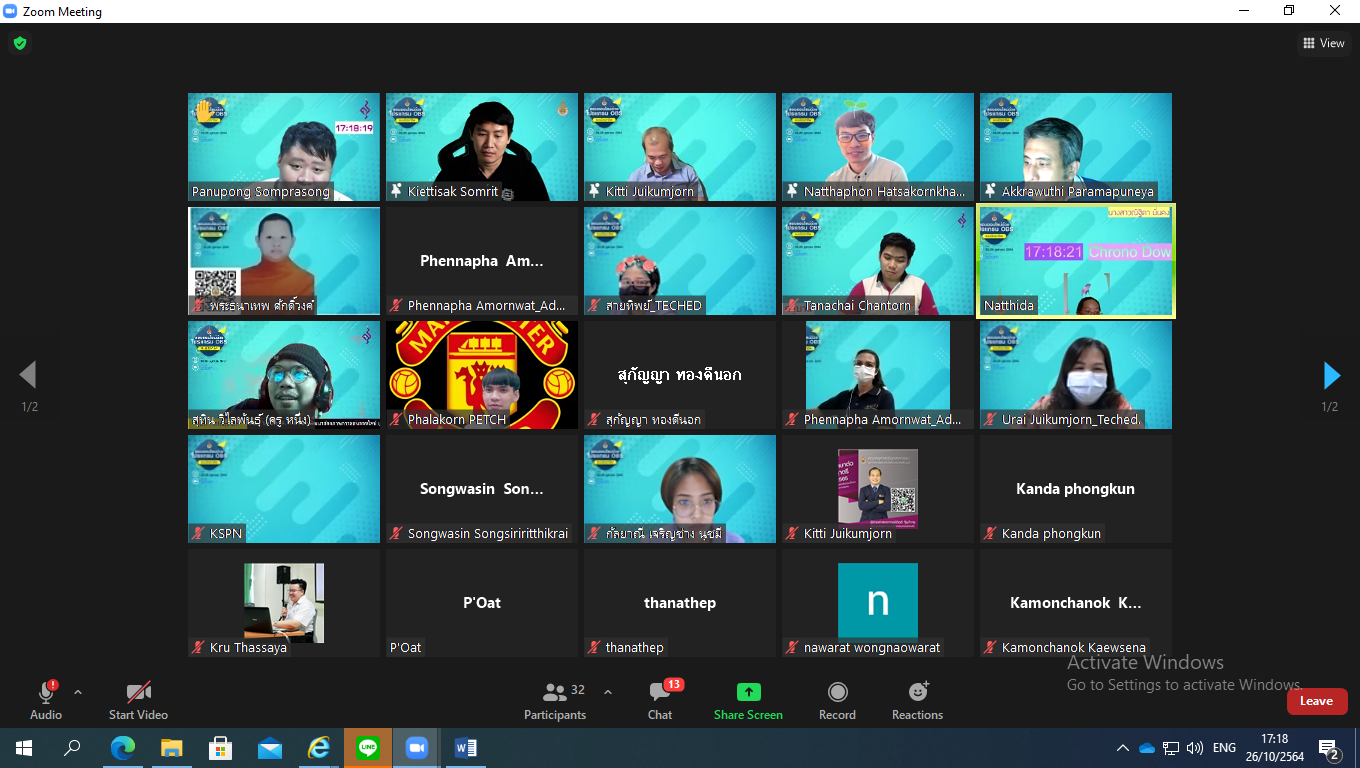Select the highlighted Natthida tile
This screenshot has height=768, width=1360.
coord(1076,261)
